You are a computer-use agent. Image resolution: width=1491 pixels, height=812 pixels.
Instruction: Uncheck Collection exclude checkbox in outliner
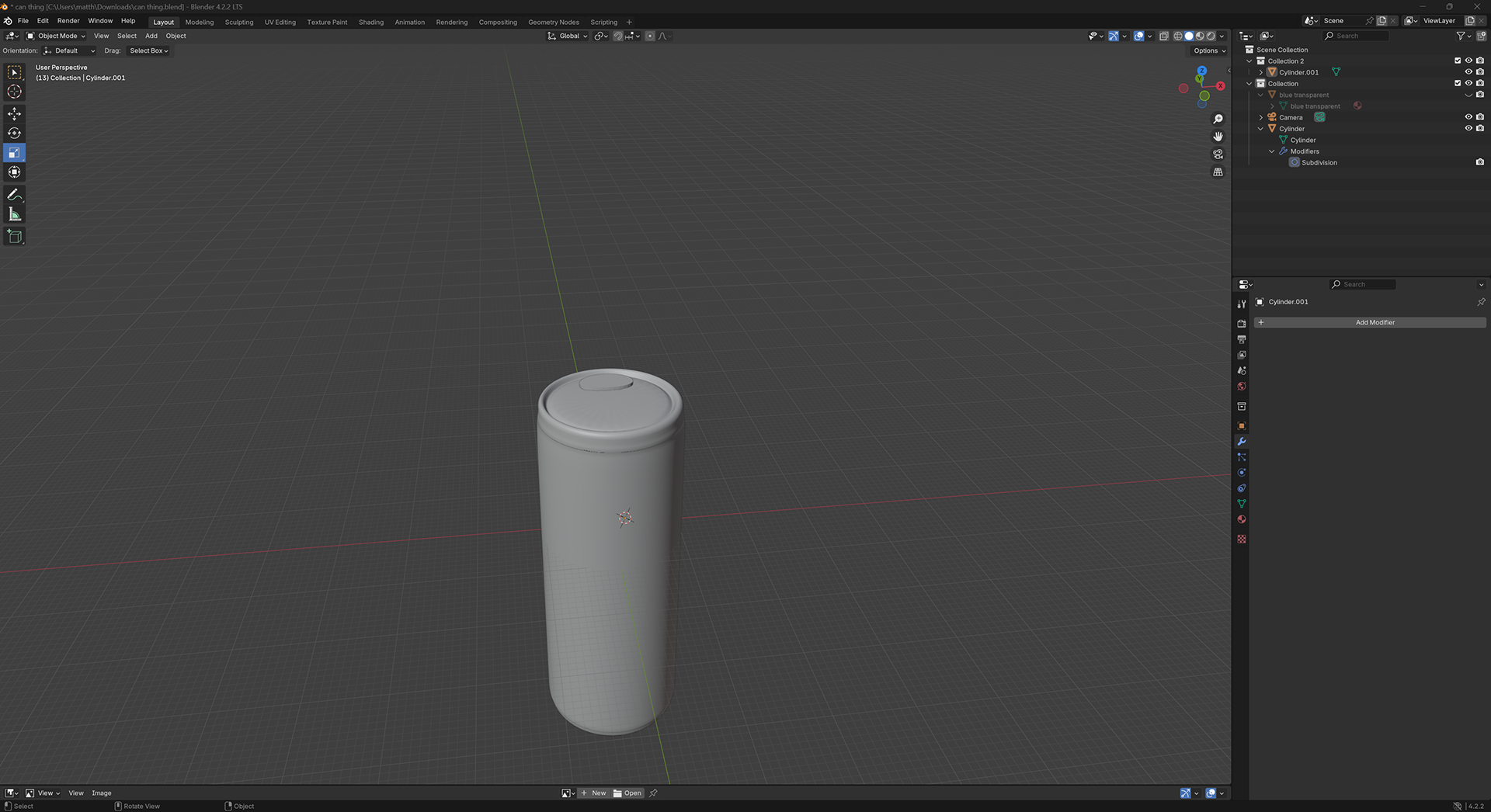click(1458, 83)
